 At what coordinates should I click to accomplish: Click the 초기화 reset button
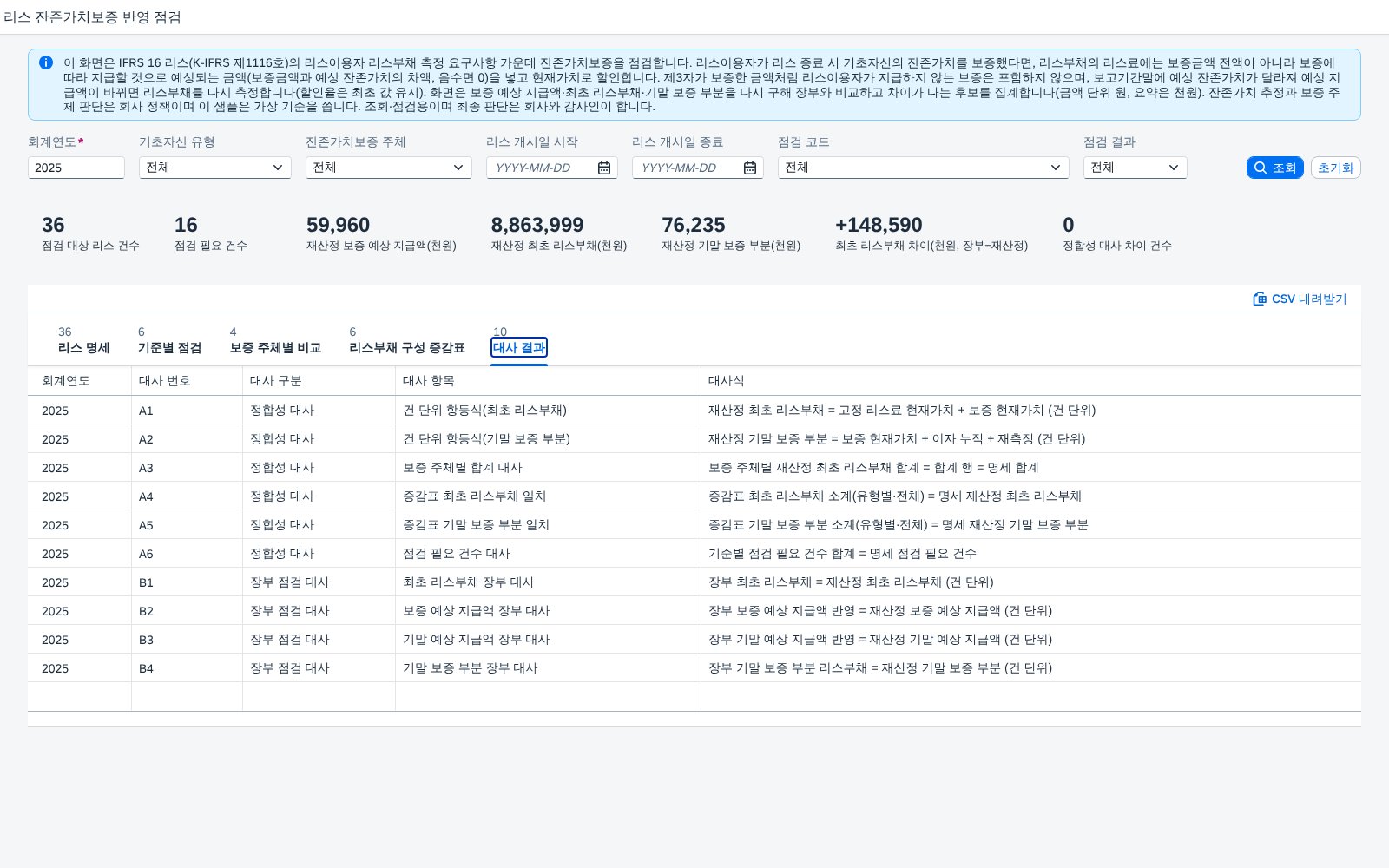(x=1335, y=168)
